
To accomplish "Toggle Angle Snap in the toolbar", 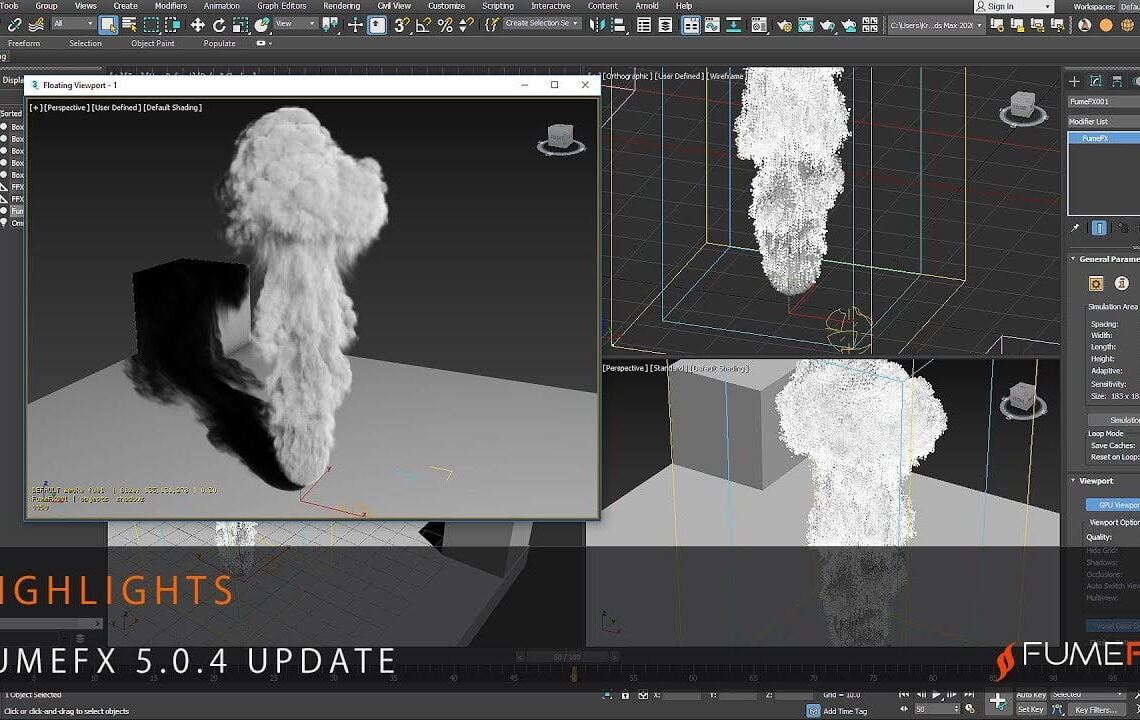I will (x=423, y=25).
